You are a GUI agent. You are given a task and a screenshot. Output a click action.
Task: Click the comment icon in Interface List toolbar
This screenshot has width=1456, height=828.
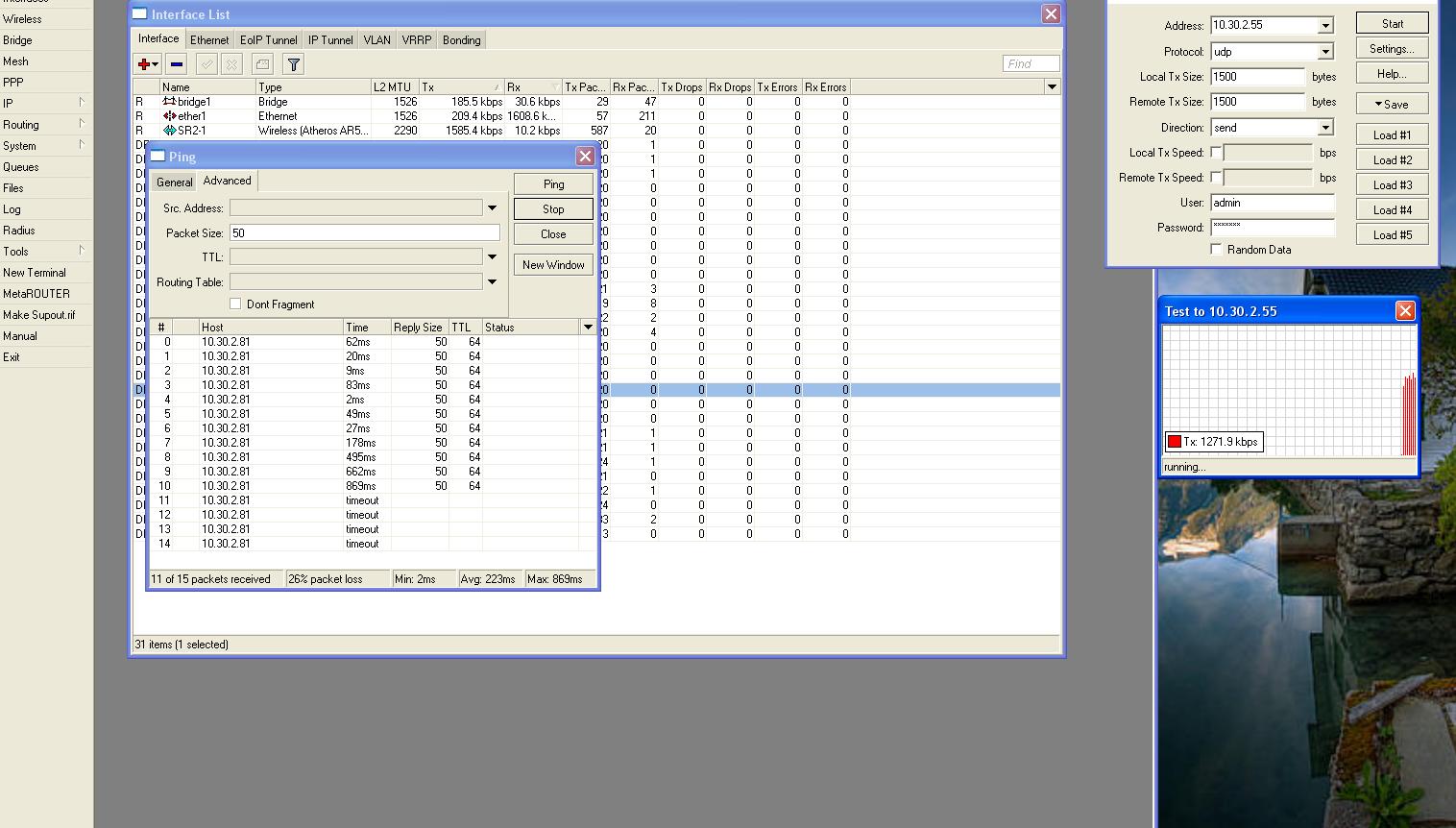pyautogui.click(x=262, y=64)
